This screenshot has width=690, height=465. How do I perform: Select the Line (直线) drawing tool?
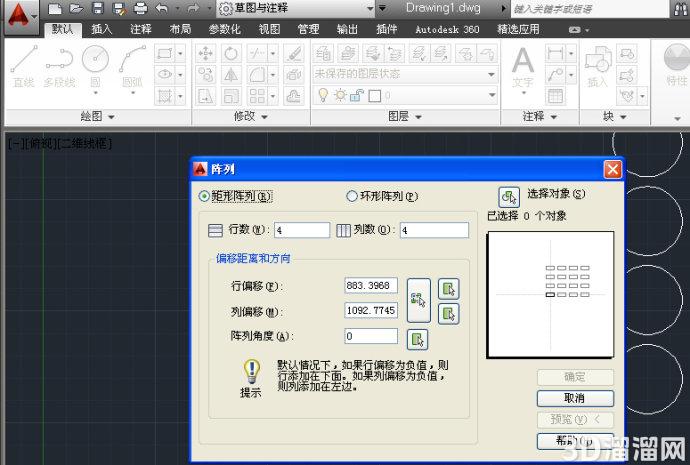24,65
